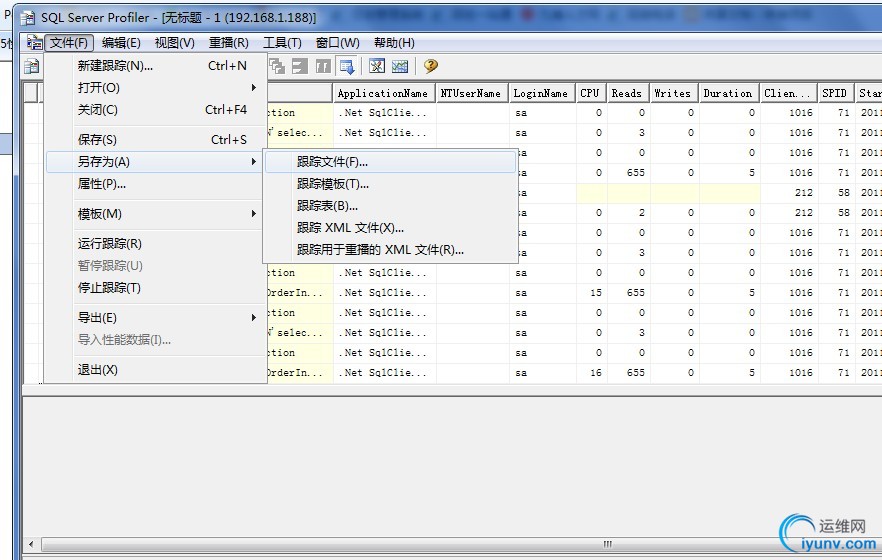Click the Clien... column header

click(x=789, y=93)
